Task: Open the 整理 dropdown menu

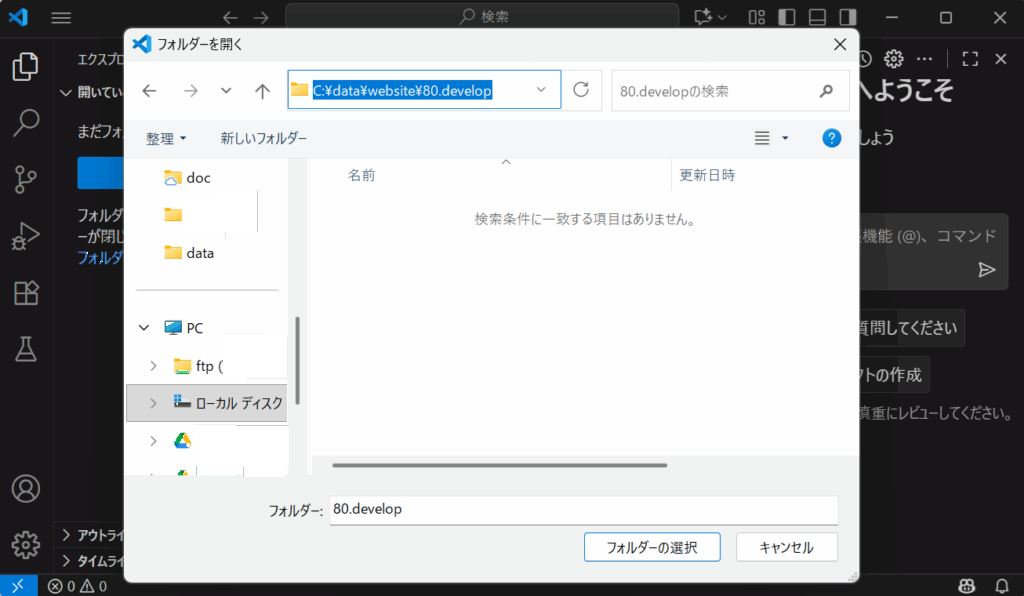Action: pyautogui.click(x=166, y=139)
